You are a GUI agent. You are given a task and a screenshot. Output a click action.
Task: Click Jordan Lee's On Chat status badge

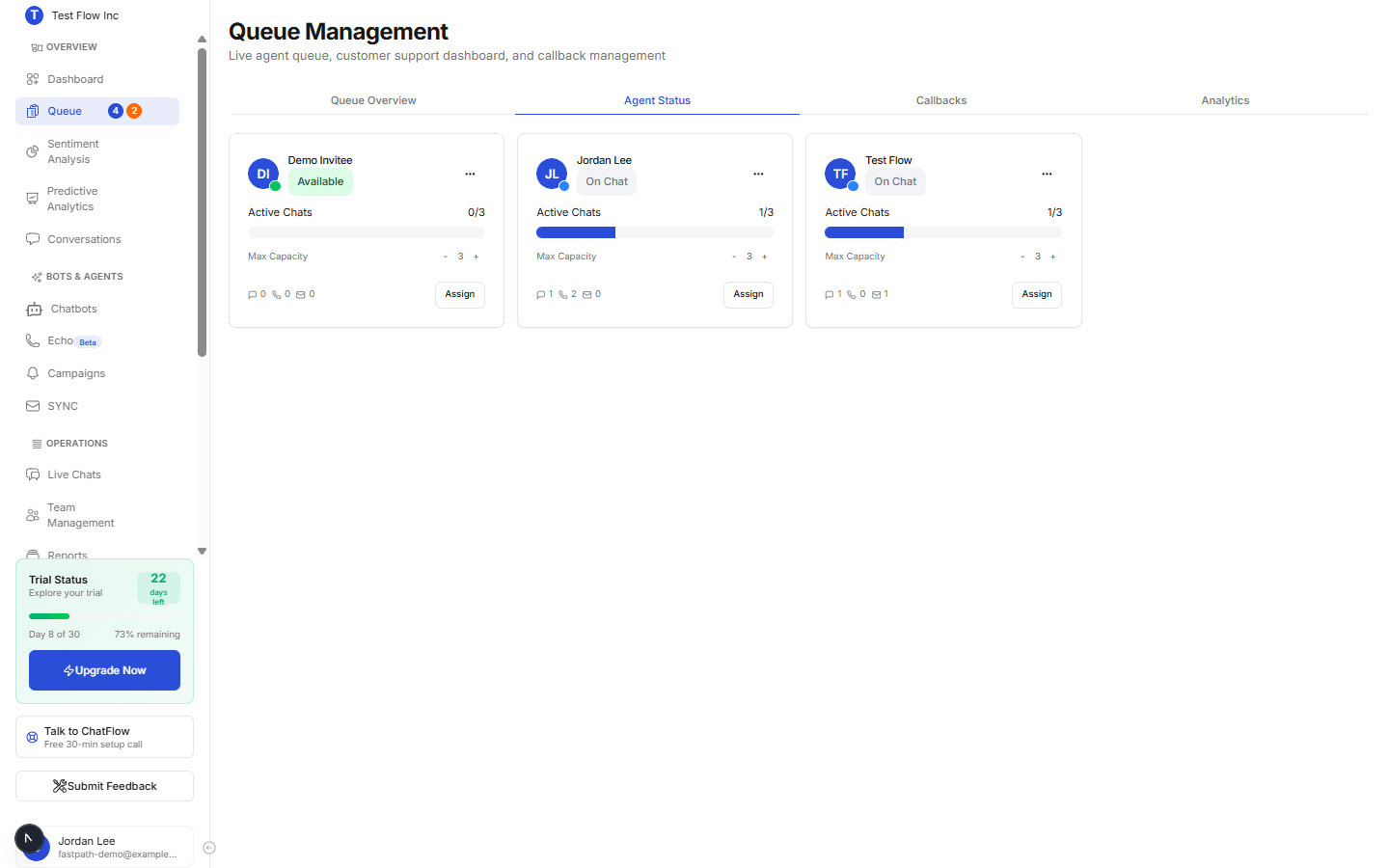coord(607,181)
